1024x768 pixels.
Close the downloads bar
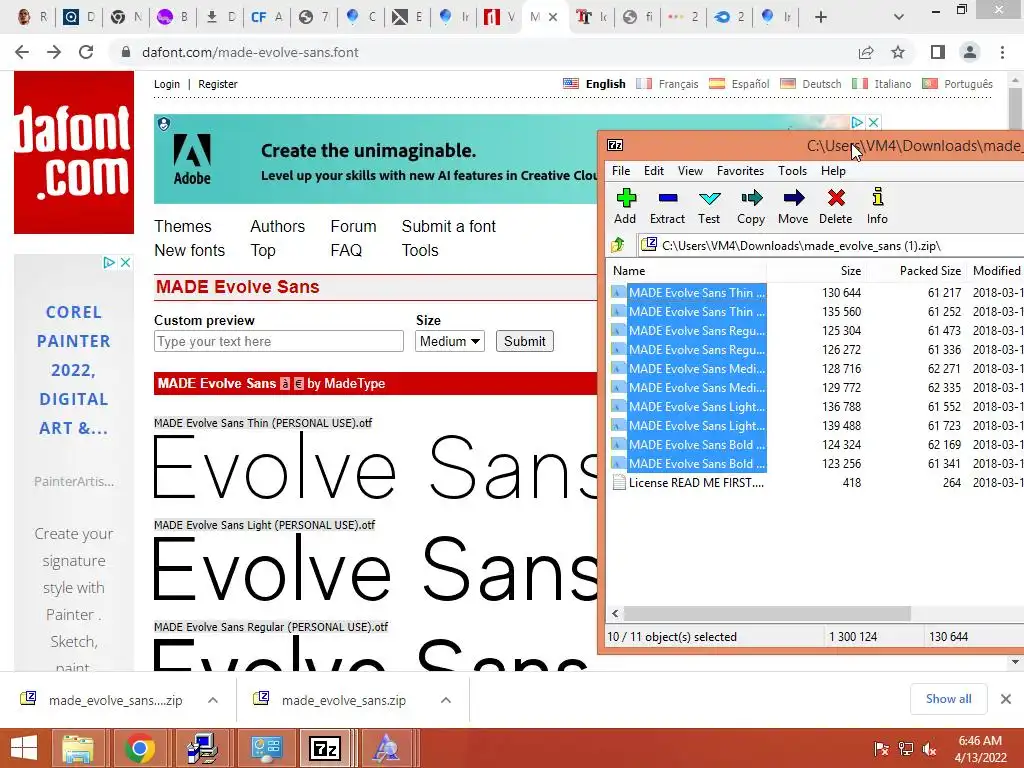tap(1006, 699)
